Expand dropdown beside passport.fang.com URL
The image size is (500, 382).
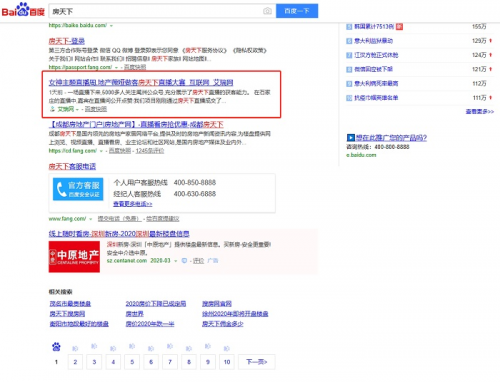(116, 67)
